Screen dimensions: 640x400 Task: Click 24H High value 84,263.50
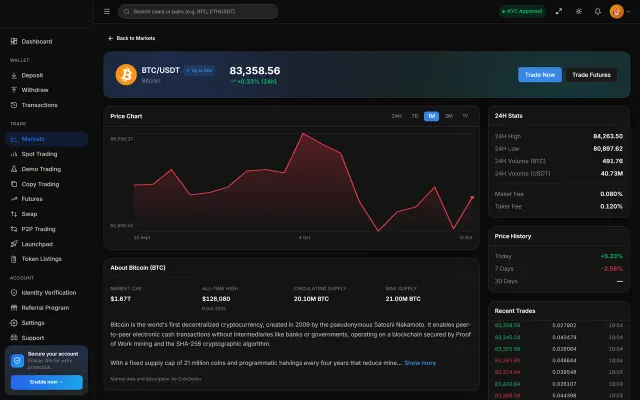pos(608,136)
